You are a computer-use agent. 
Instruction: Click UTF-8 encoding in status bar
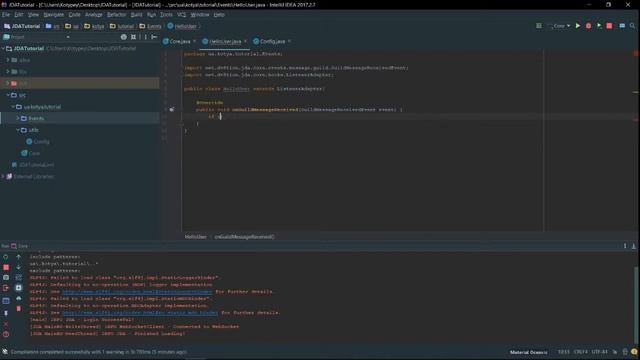tap(599, 352)
